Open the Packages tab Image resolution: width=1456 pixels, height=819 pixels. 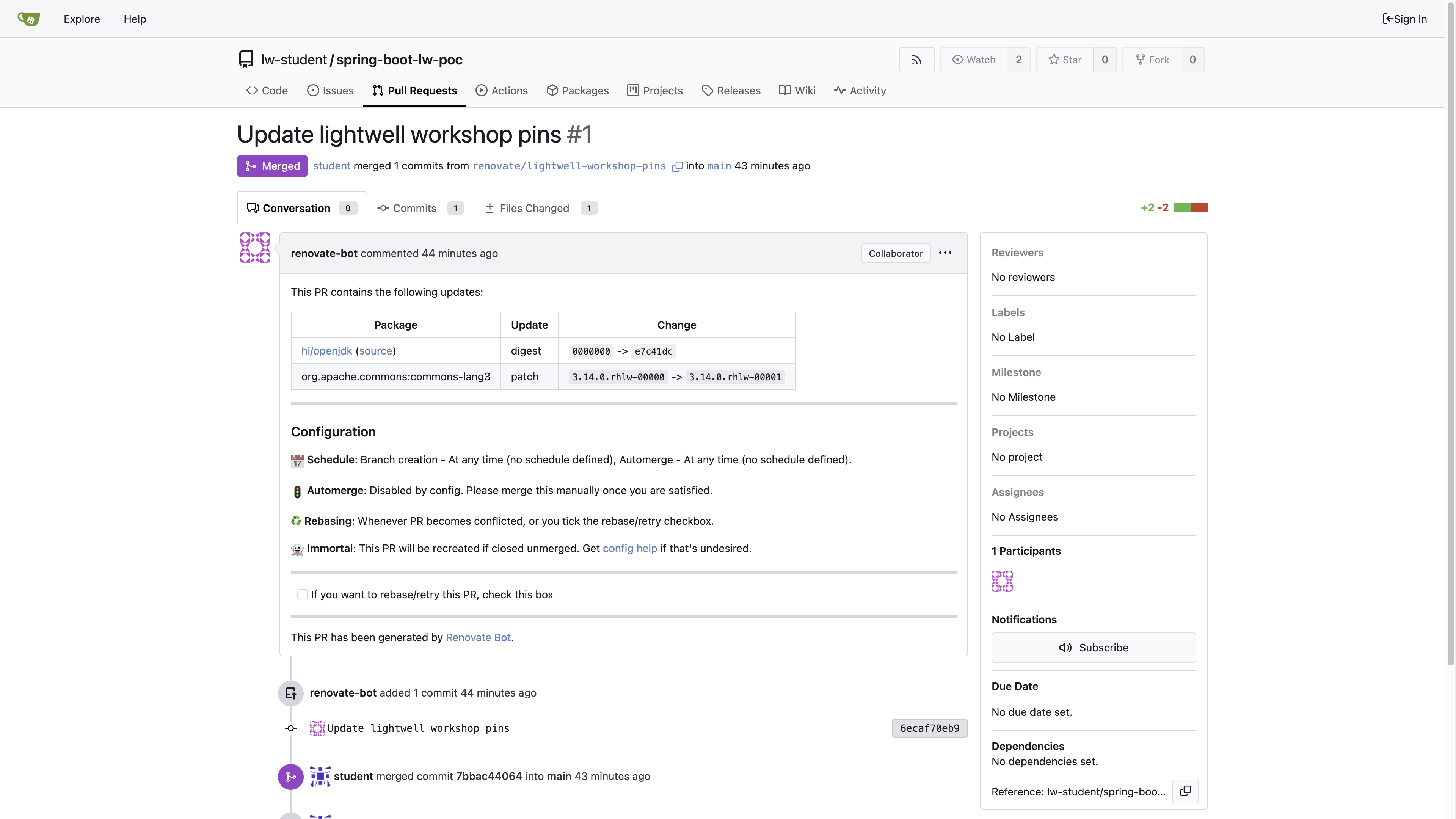577,91
